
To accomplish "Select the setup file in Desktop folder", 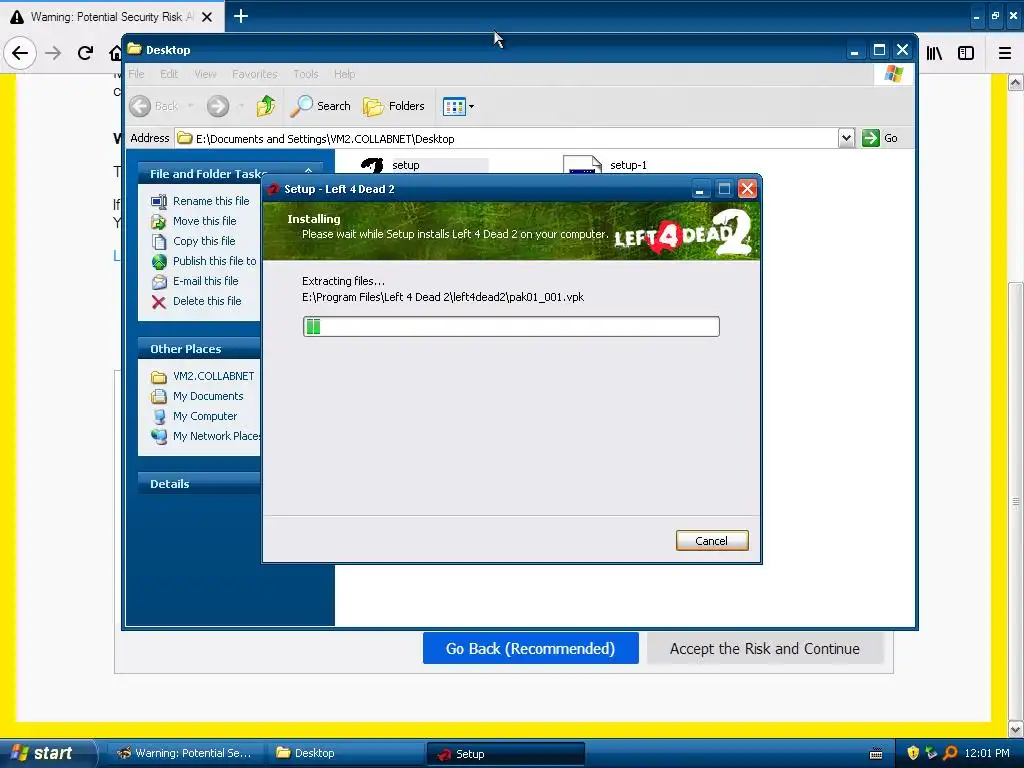I will [x=406, y=165].
